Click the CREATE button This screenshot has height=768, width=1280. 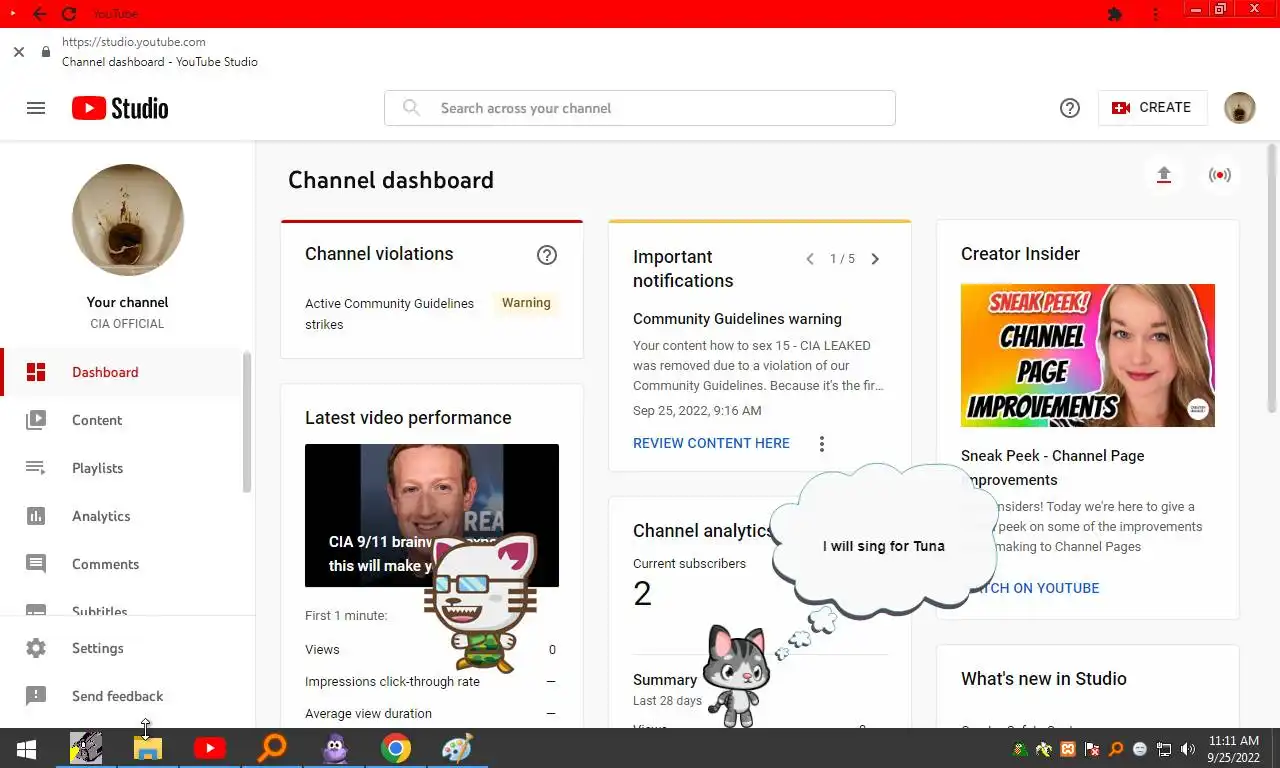(x=1152, y=108)
